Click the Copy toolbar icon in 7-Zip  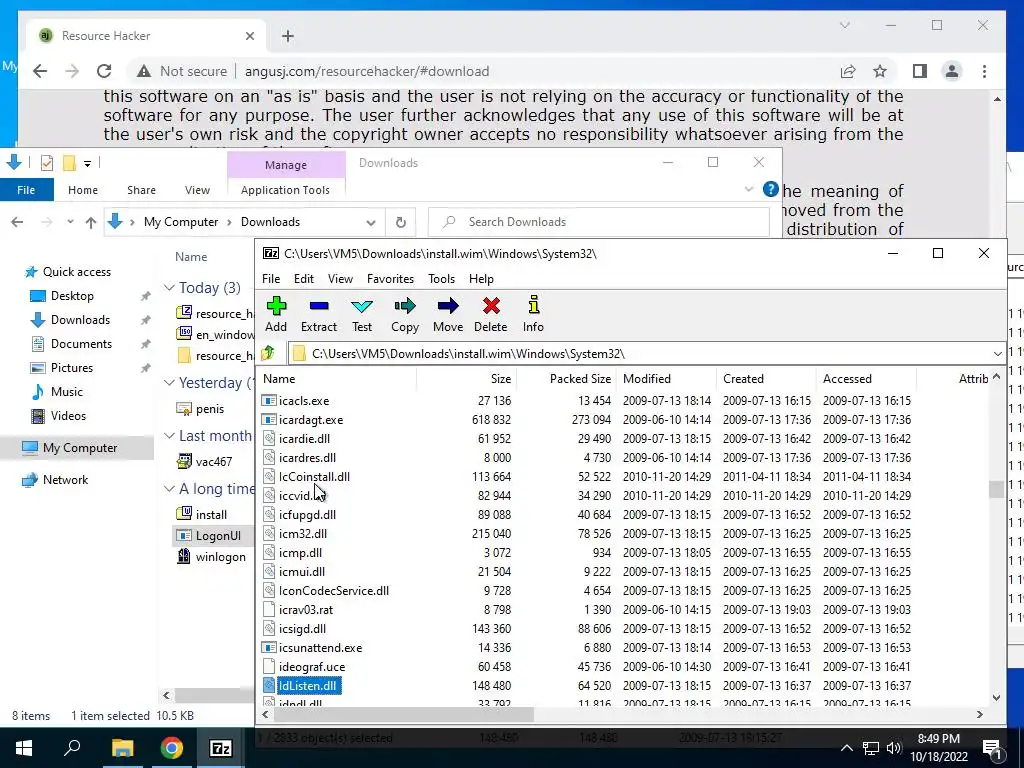(405, 314)
